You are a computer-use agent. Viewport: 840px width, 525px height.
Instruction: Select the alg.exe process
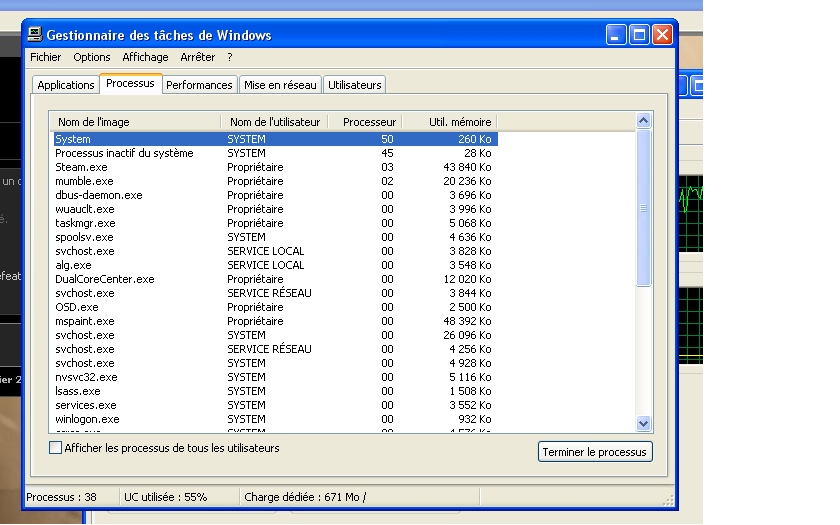pyautogui.click(x=276, y=265)
